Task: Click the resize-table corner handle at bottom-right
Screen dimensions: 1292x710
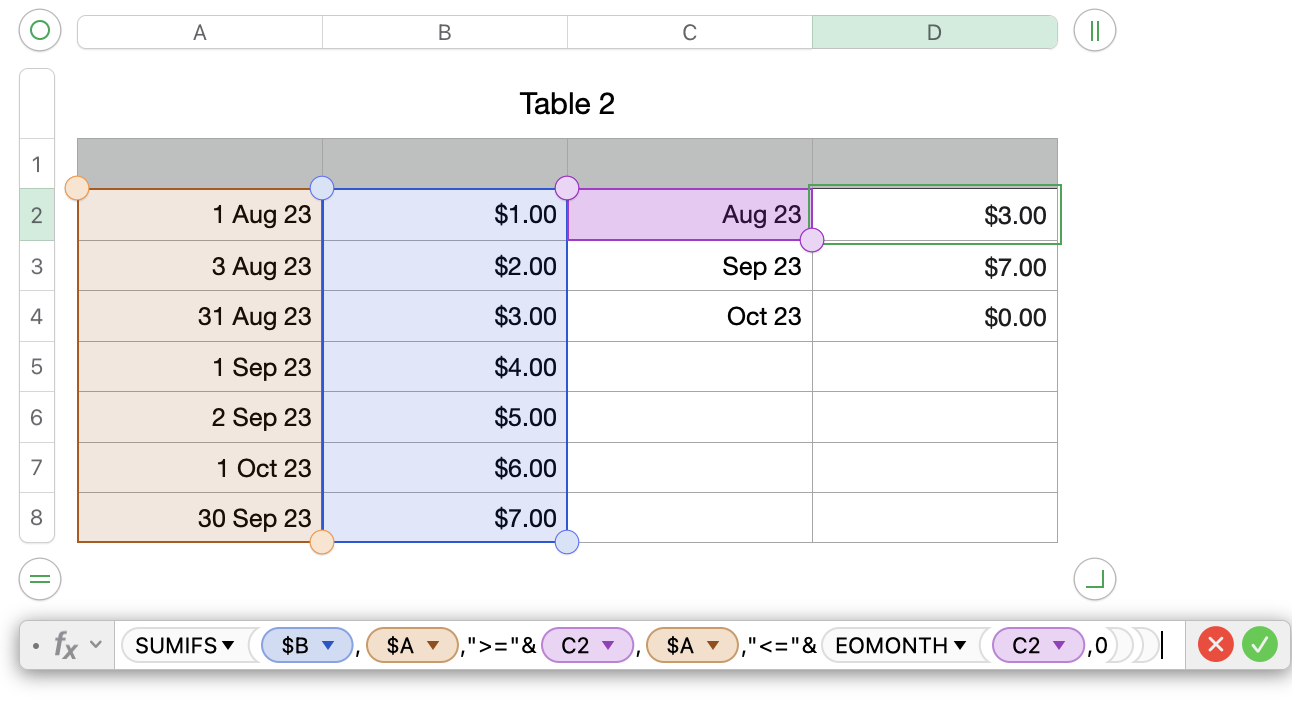Action: (1094, 578)
